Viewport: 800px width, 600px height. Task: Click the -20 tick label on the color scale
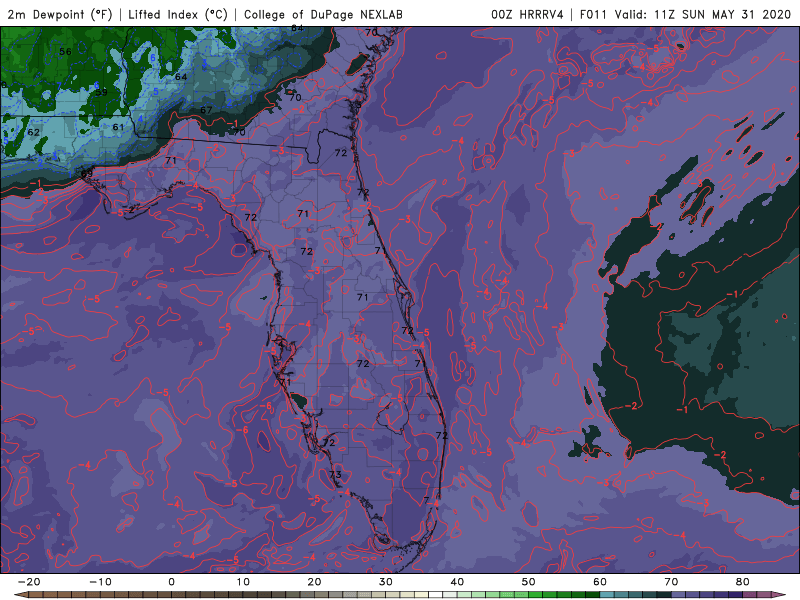pyautogui.click(x=29, y=582)
